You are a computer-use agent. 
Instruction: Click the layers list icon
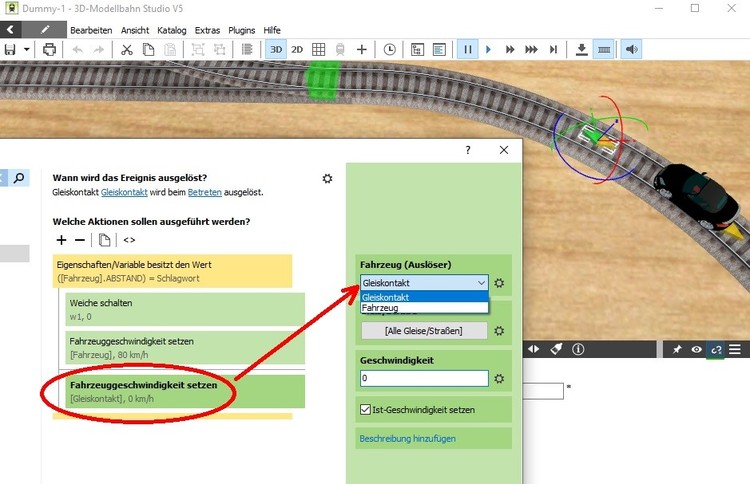point(247,49)
